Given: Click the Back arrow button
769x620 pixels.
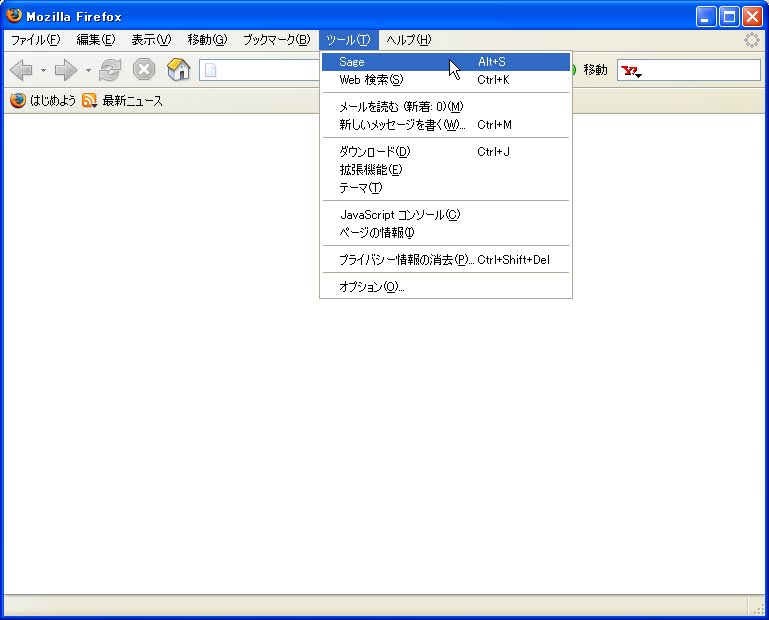Looking at the screenshot, I should 22,70.
